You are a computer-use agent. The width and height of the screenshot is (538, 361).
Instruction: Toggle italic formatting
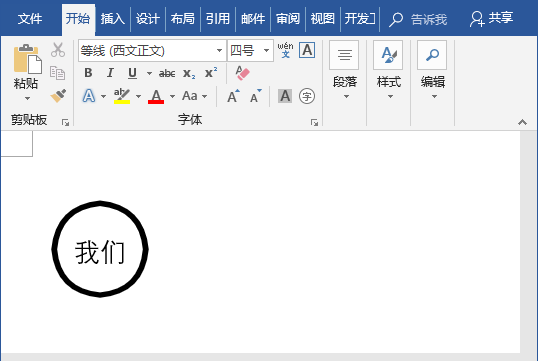(x=110, y=73)
